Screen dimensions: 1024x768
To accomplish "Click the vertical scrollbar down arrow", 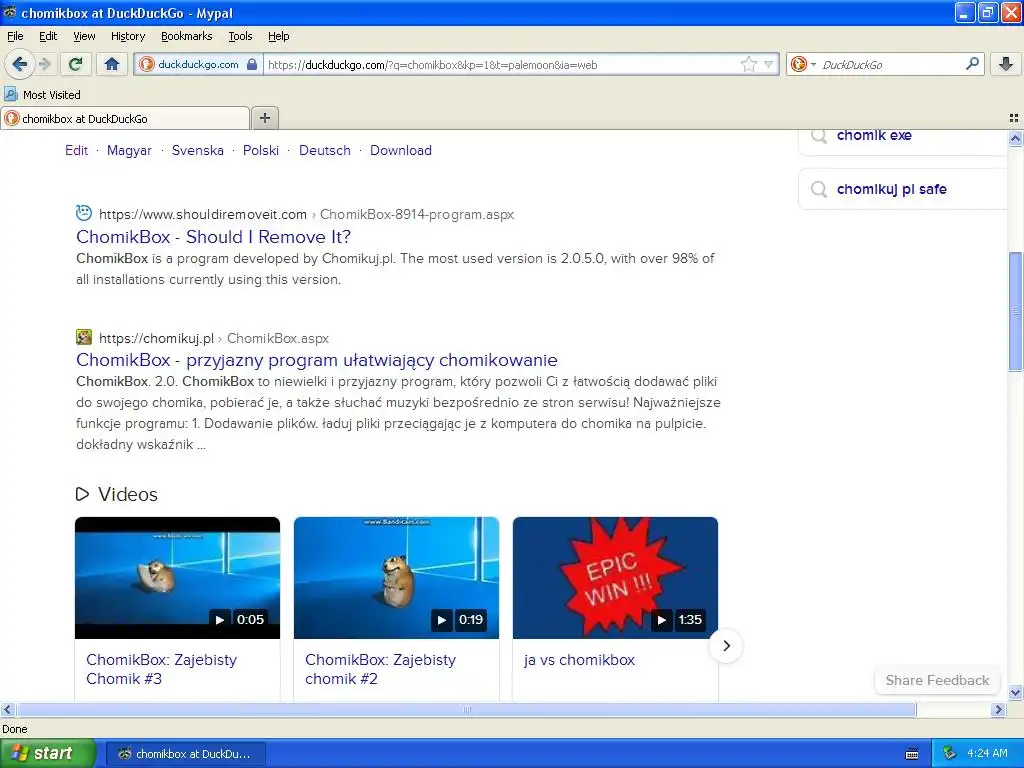I will 1015,692.
